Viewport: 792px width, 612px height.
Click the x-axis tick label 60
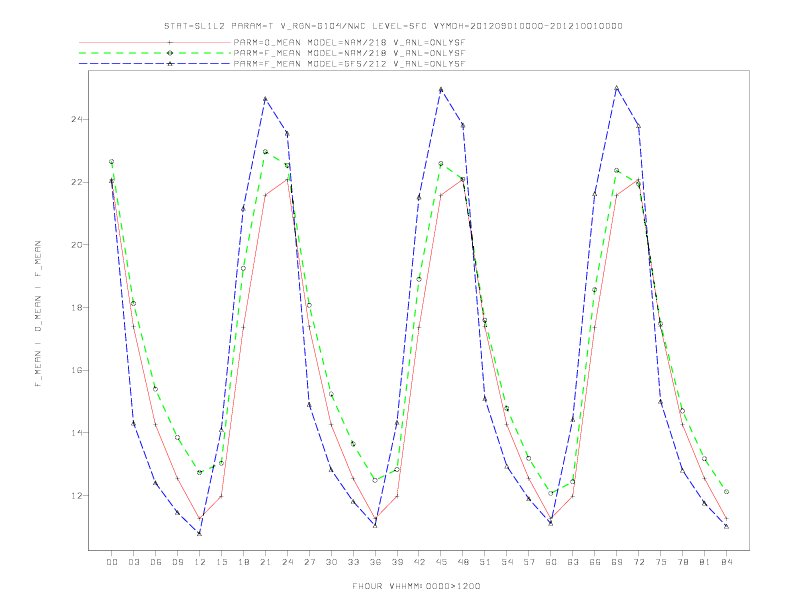point(551,562)
